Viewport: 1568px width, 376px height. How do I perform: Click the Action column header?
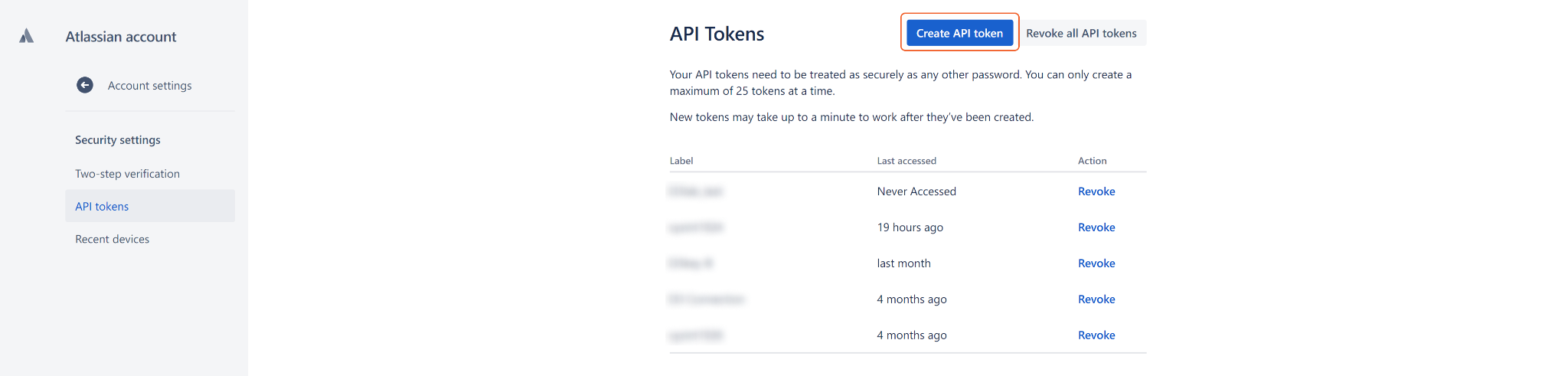[1092, 161]
